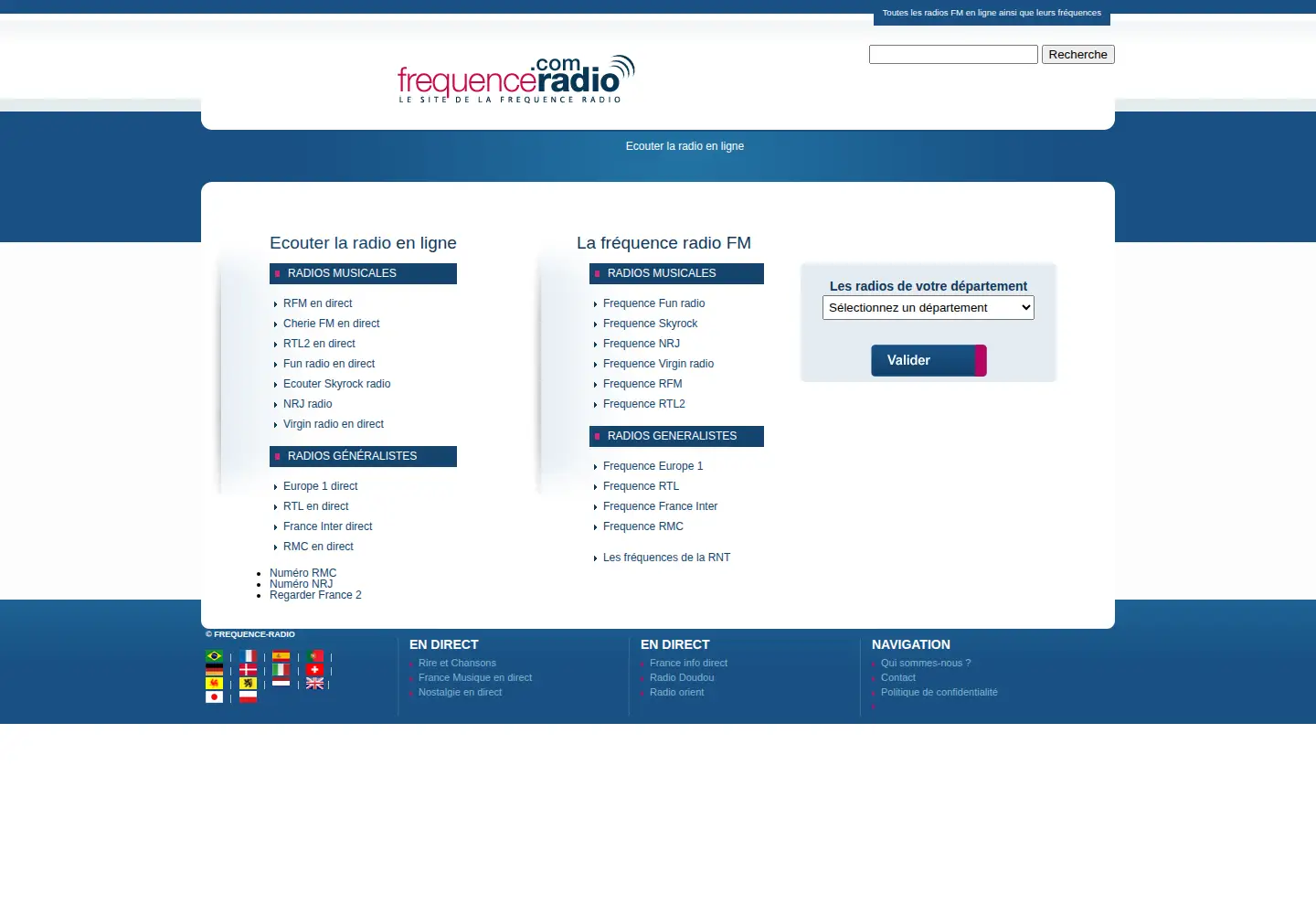Open 'Numéro RMC' link

tap(302, 573)
